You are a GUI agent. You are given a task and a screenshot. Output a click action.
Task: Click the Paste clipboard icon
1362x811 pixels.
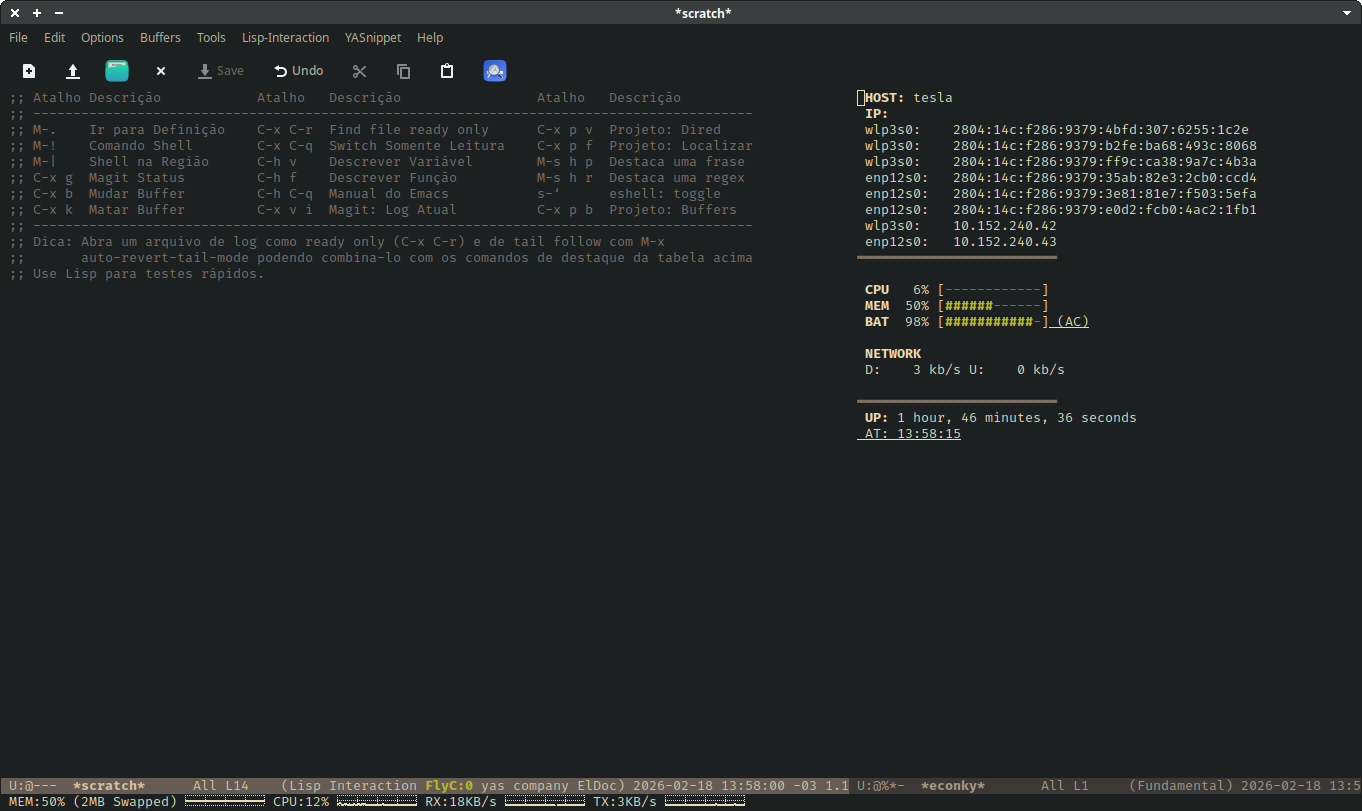[x=447, y=71]
